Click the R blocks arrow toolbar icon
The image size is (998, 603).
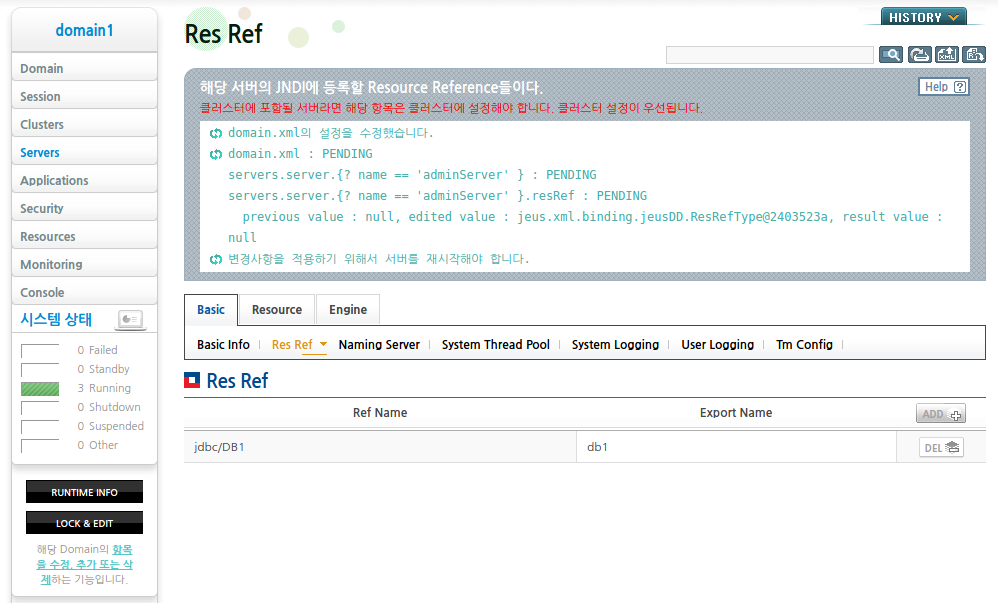[x=974, y=55]
